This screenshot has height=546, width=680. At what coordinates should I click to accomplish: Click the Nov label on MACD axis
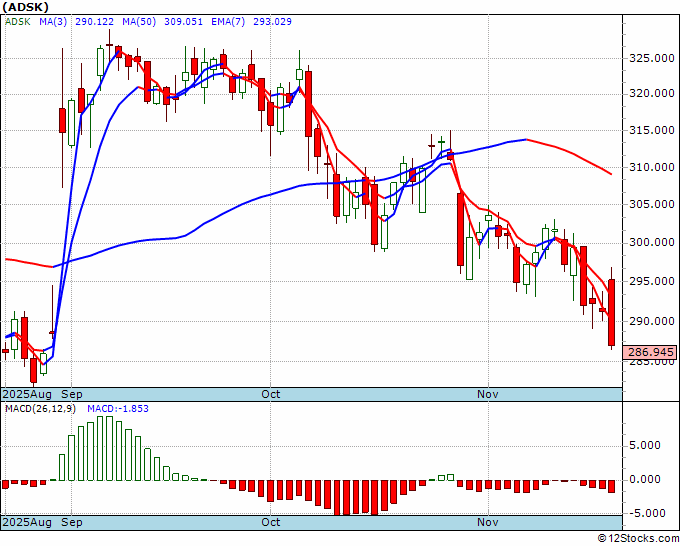pyautogui.click(x=487, y=522)
